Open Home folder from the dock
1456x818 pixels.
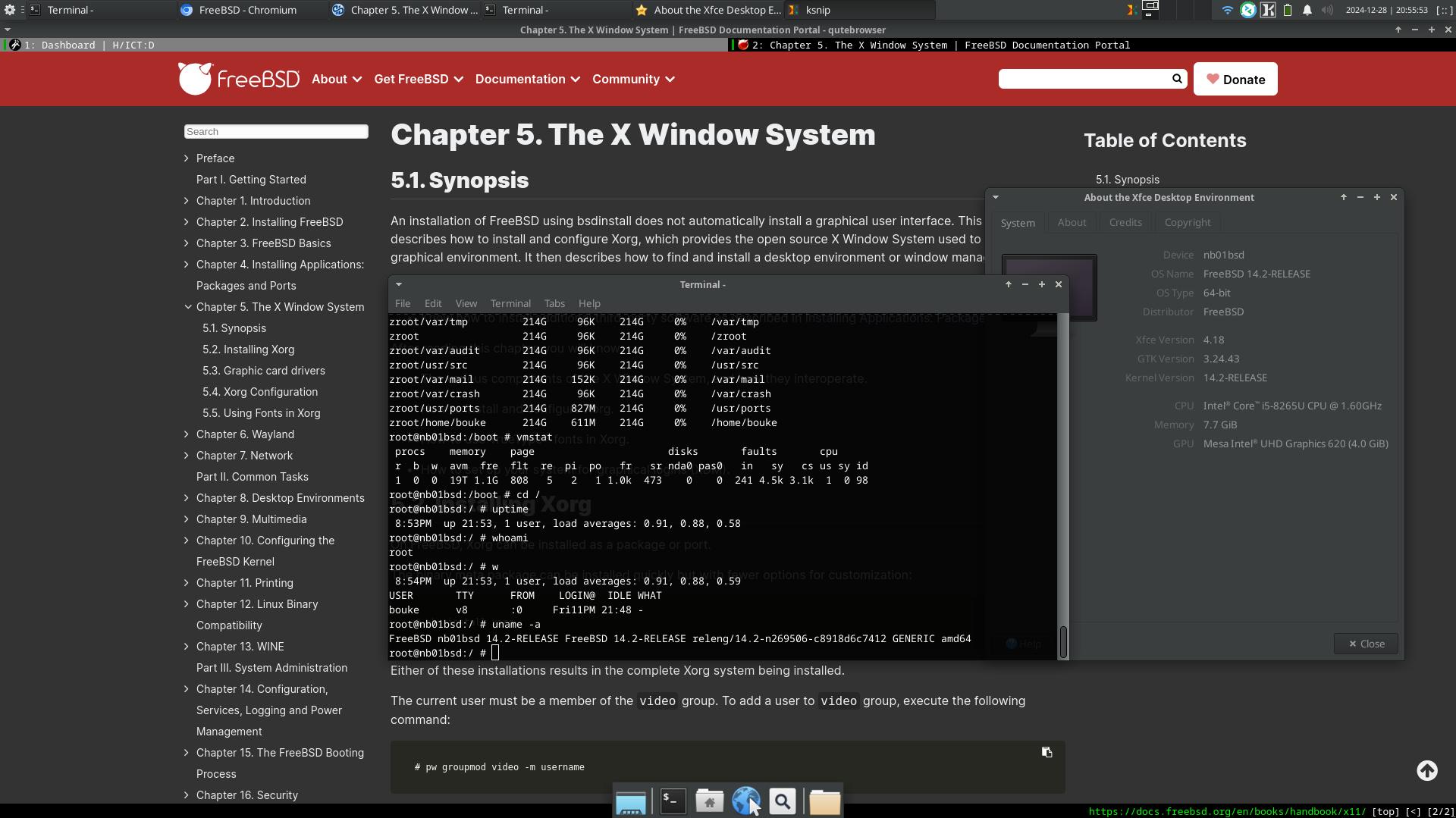[x=709, y=801]
